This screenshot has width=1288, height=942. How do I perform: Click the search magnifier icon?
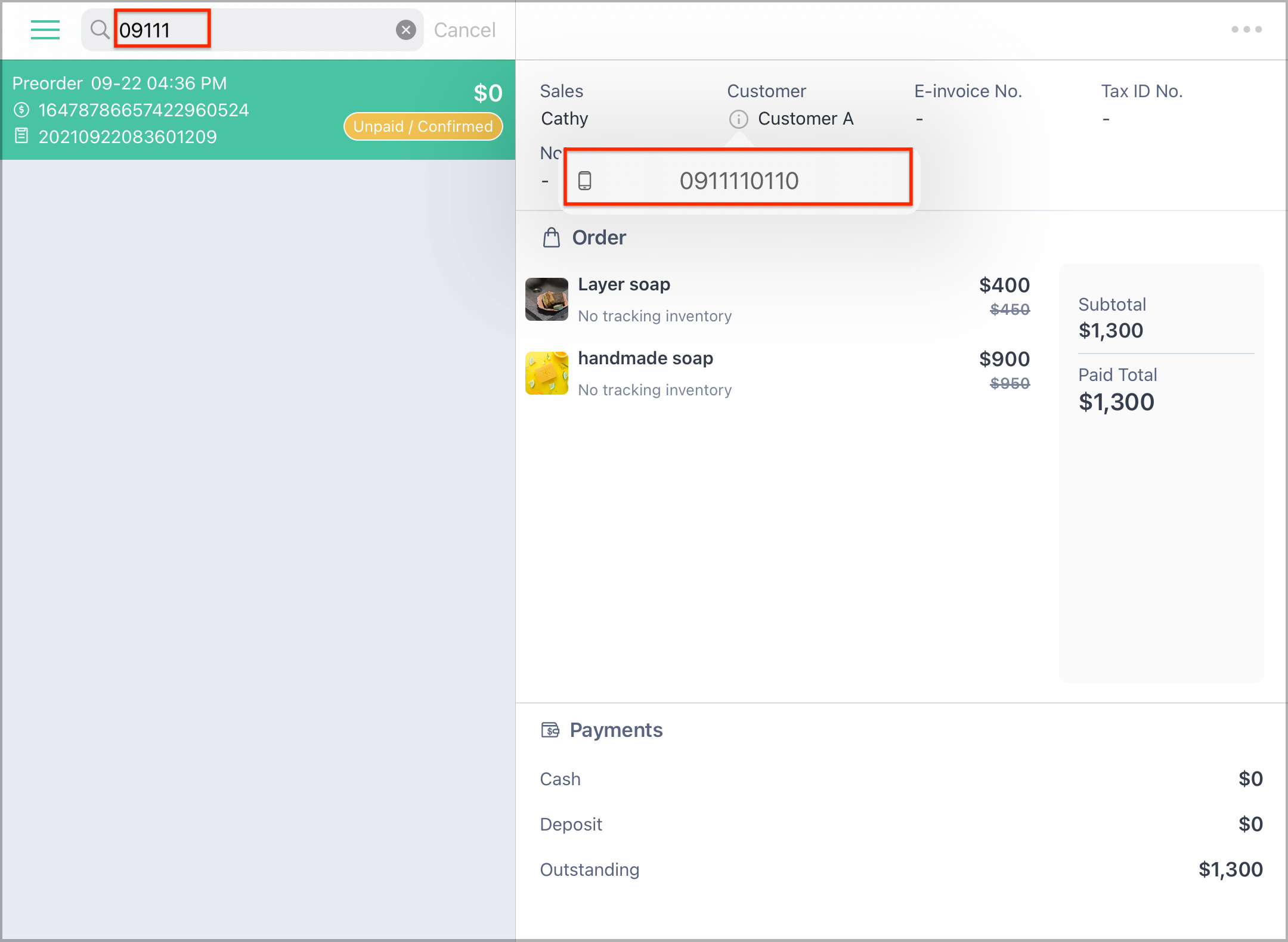tap(100, 29)
